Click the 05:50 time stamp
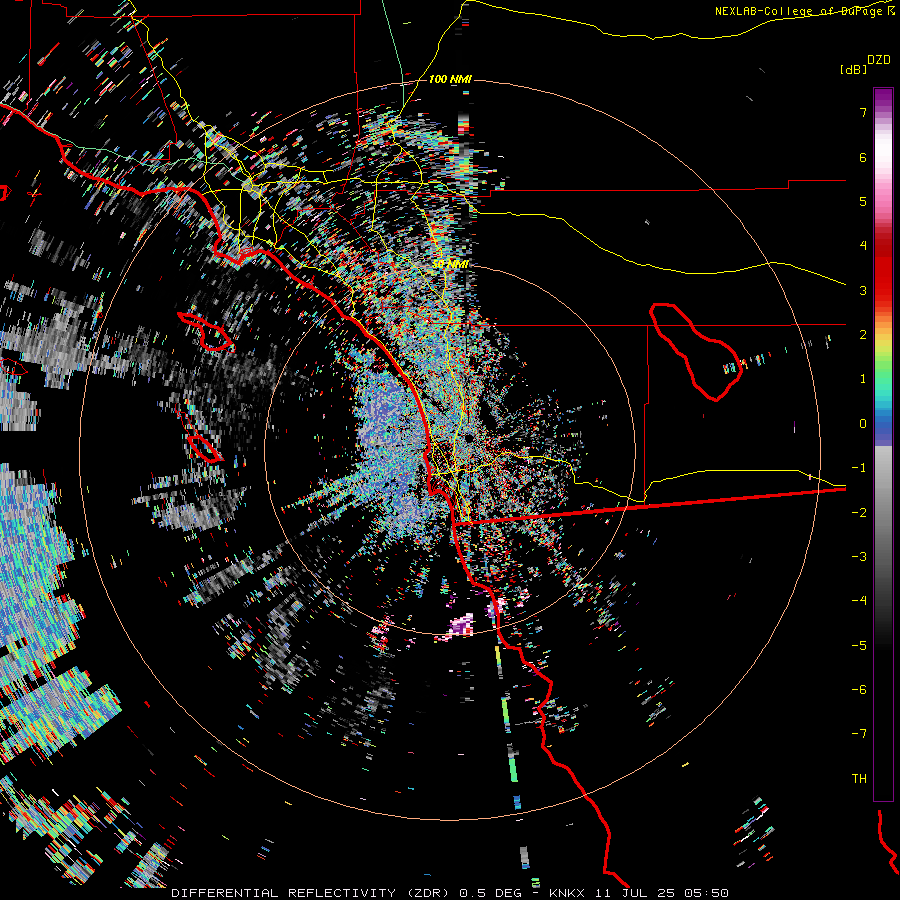 point(709,893)
